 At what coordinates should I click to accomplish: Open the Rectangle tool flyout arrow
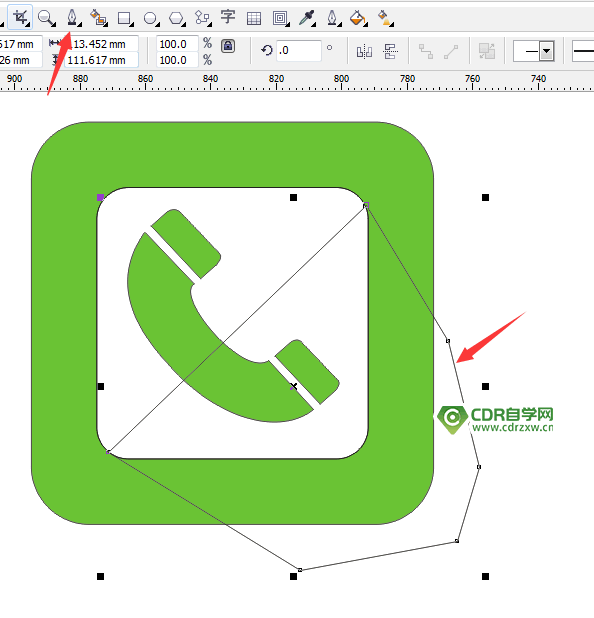(131, 25)
